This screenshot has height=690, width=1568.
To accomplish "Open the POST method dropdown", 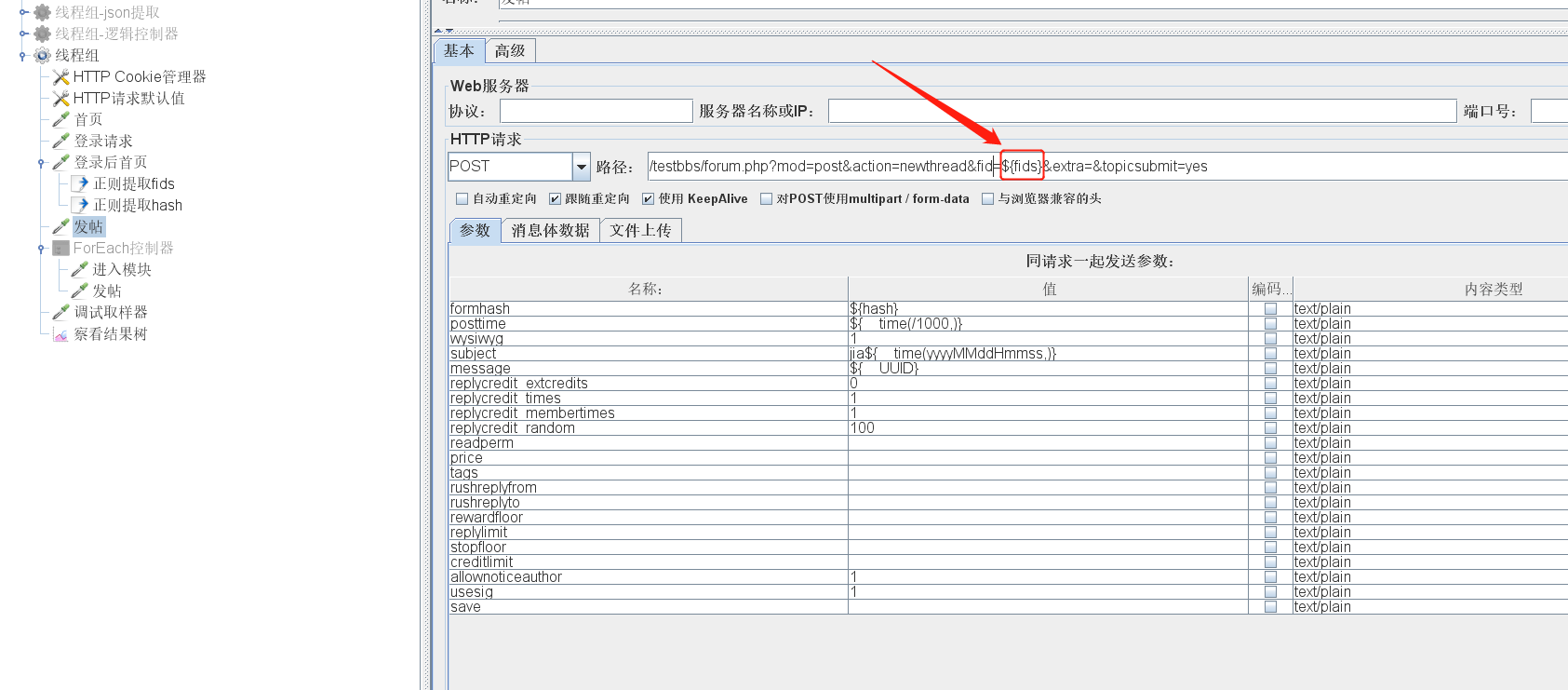I will (x=582, y=167).
